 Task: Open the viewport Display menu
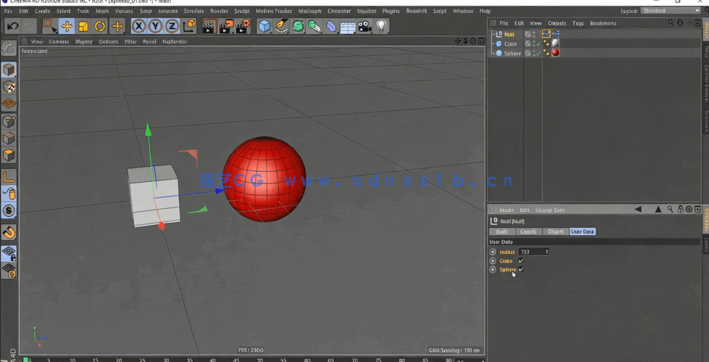coord(84,42)
